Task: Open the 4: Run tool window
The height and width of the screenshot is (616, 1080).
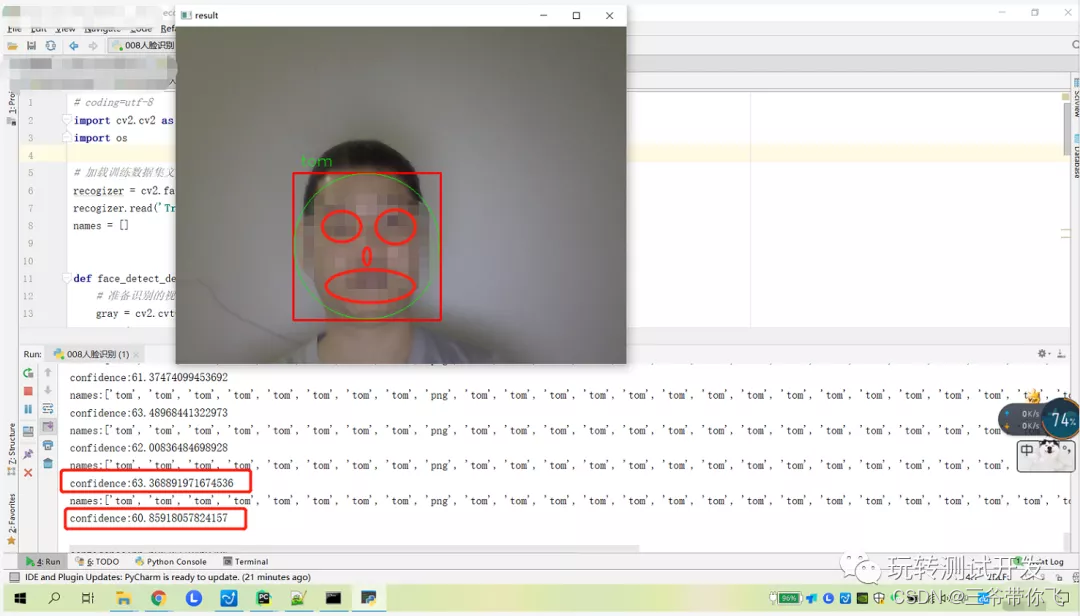Action: pos(43,562)
